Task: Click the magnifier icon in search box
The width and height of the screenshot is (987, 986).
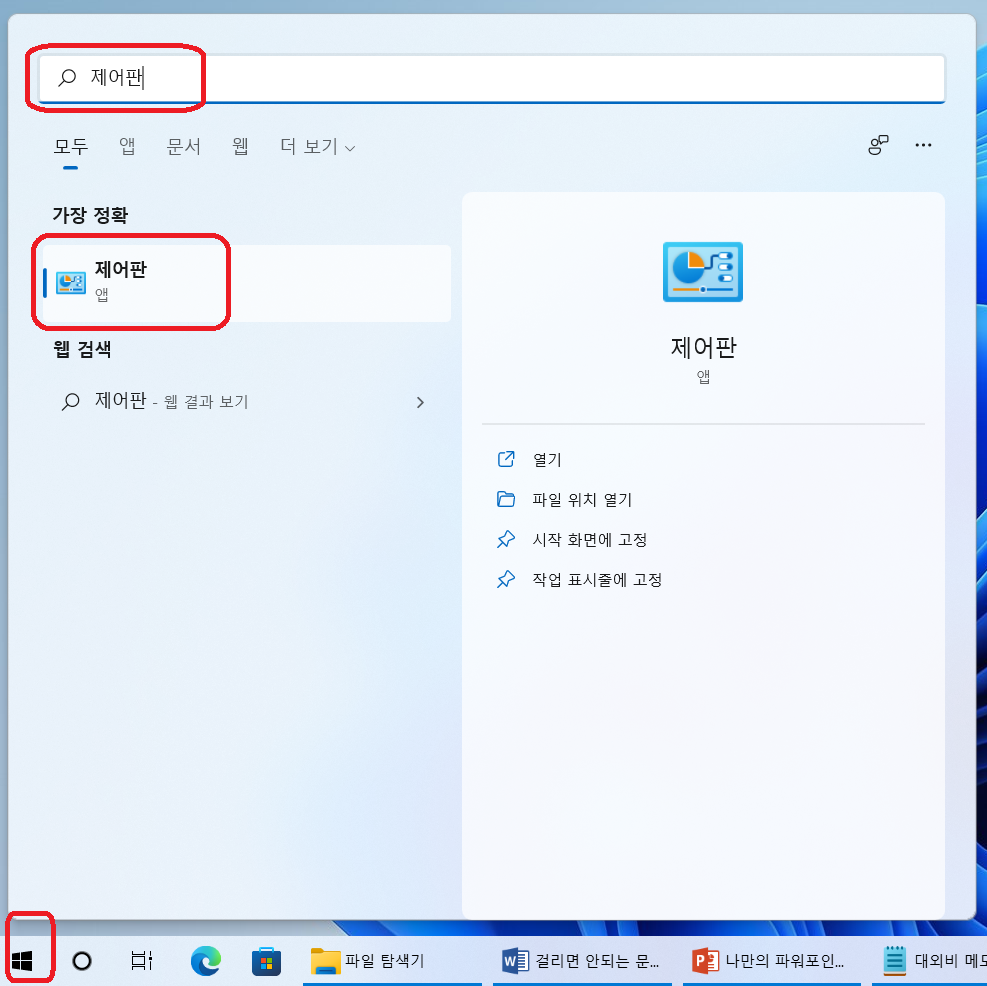Action: [67, 77]
